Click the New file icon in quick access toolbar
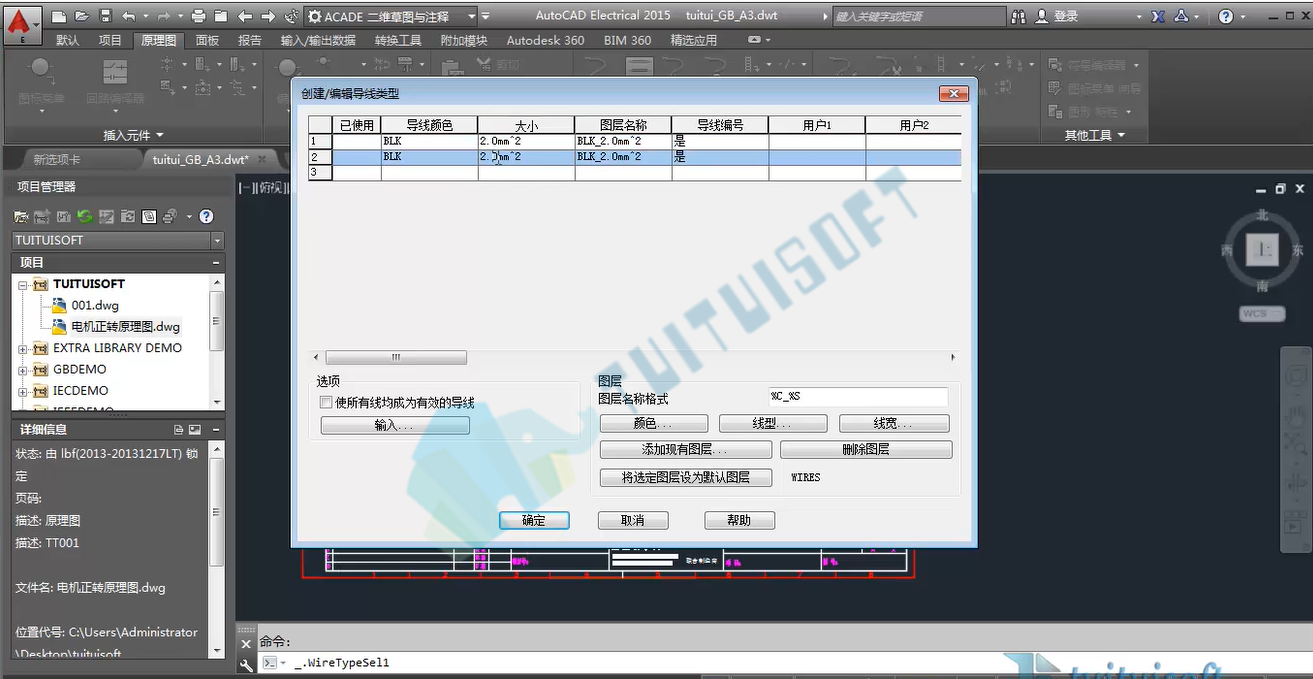Viewport: 1313px width, 679px height. (x=59, y=16)
